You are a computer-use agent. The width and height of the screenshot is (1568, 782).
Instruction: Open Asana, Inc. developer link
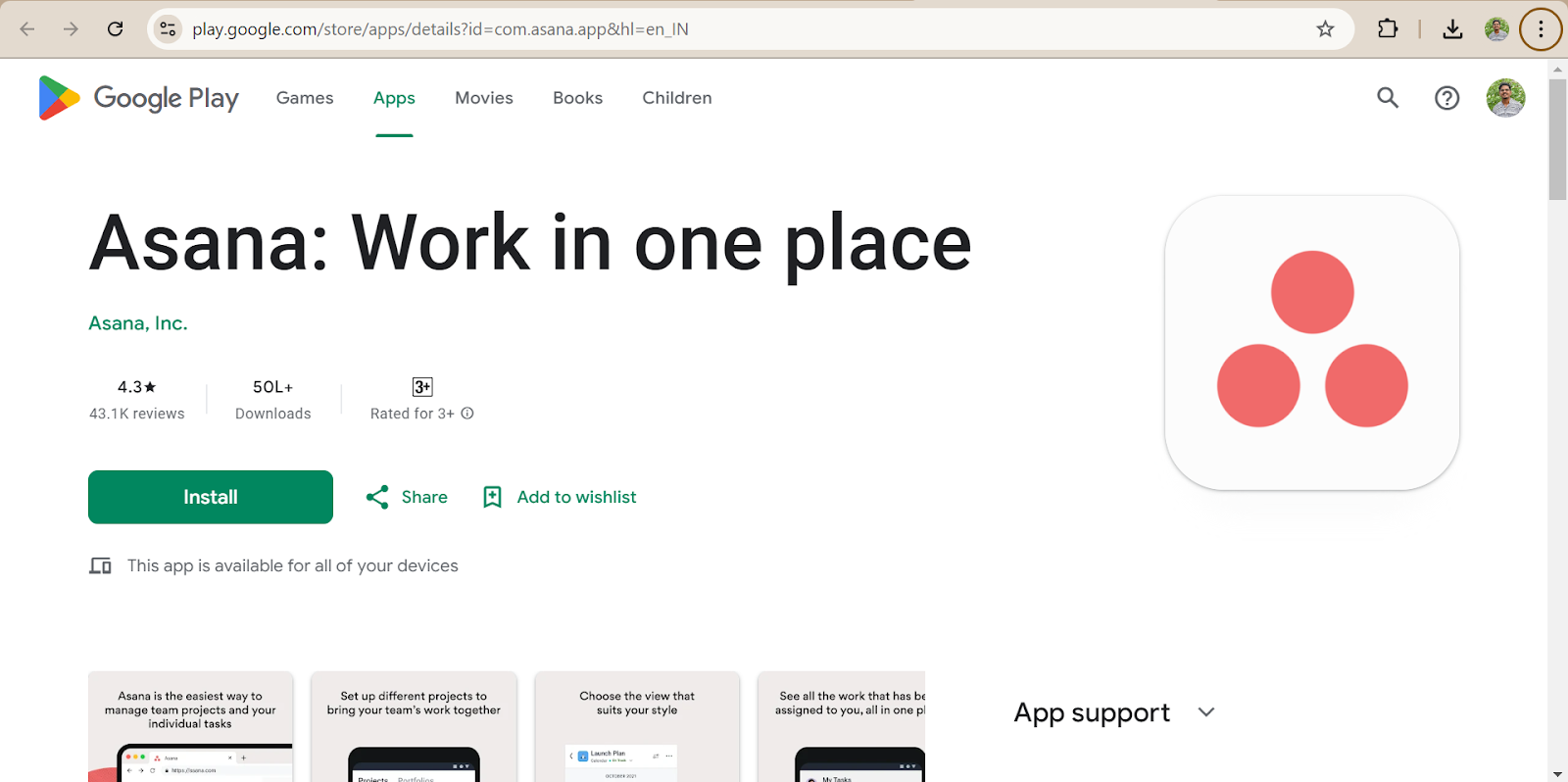coord(138,323)
